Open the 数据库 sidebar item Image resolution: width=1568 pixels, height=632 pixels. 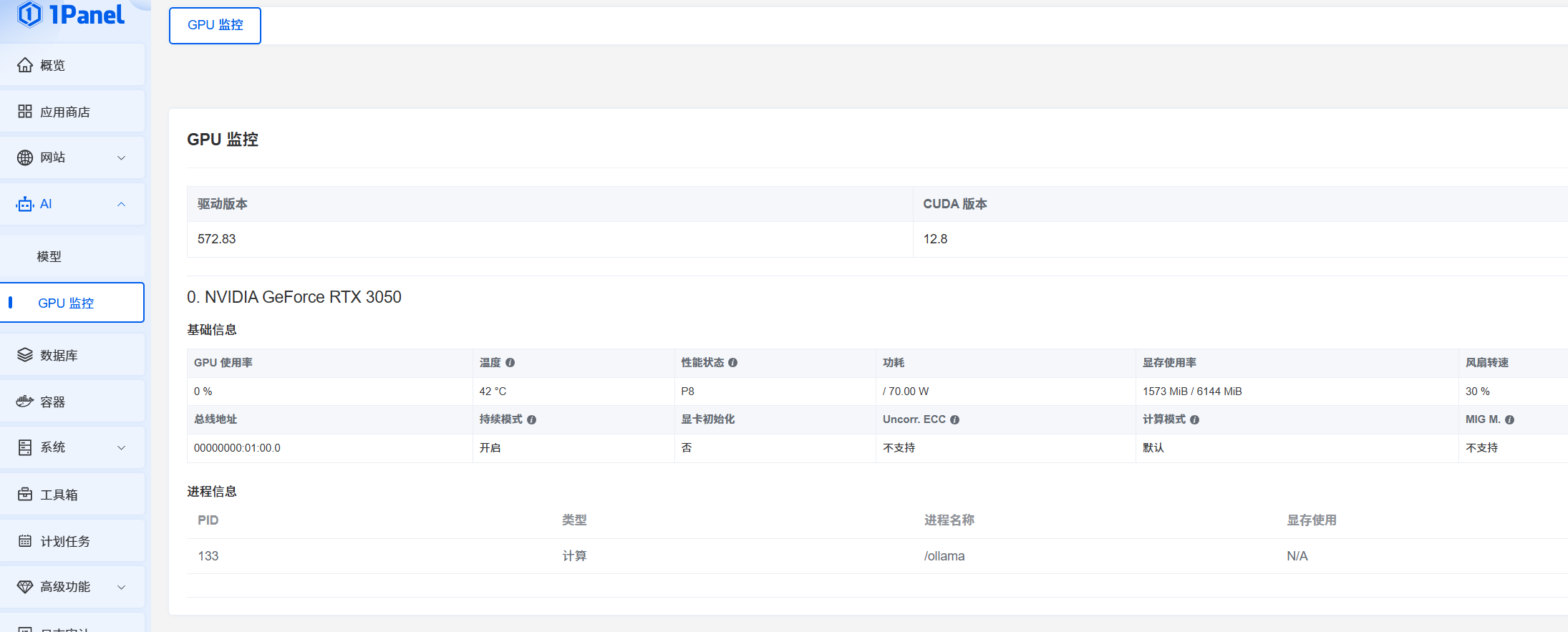[72, 355]
